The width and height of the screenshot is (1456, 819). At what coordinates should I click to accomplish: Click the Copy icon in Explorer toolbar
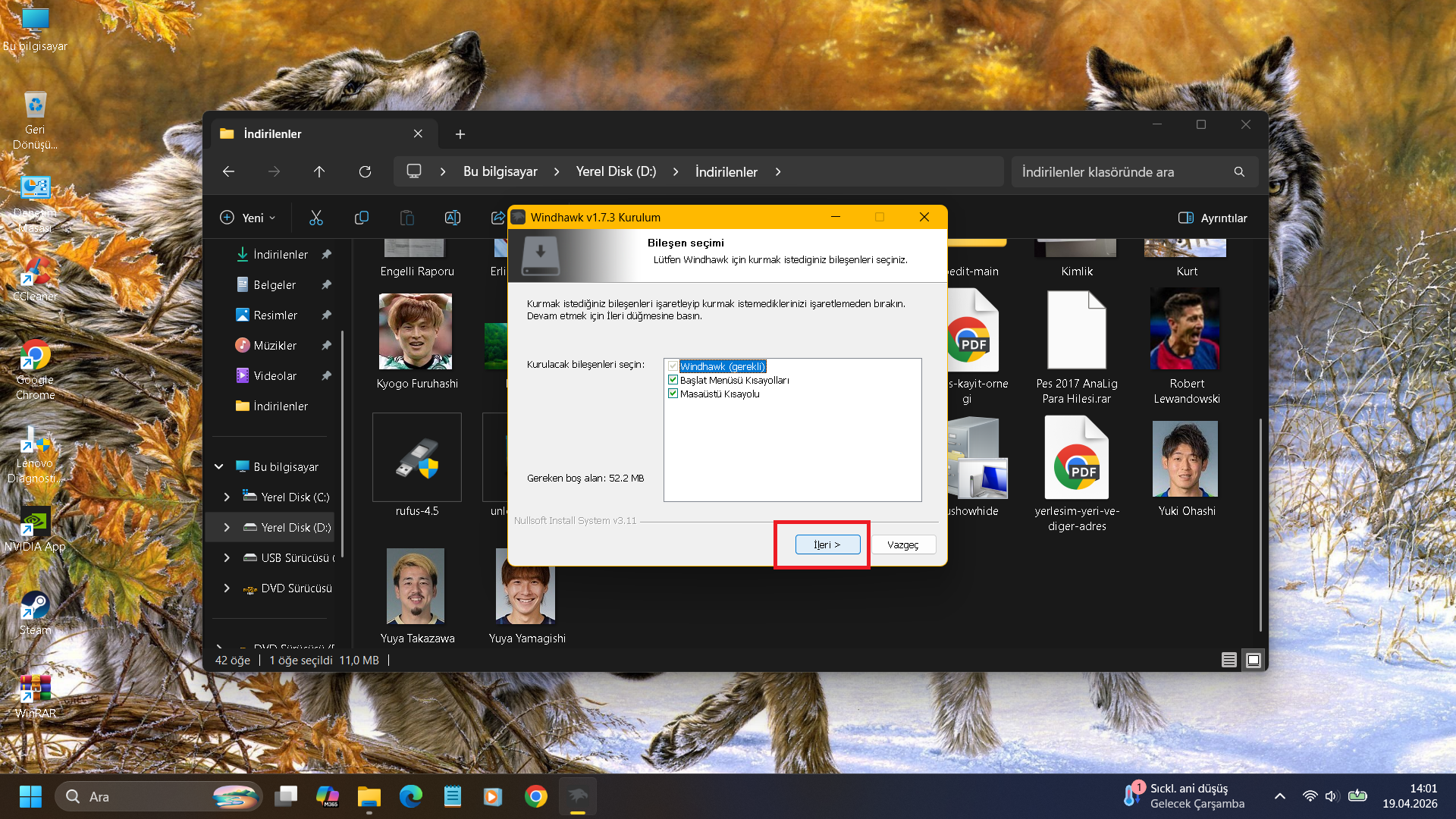tap(362, 218)
